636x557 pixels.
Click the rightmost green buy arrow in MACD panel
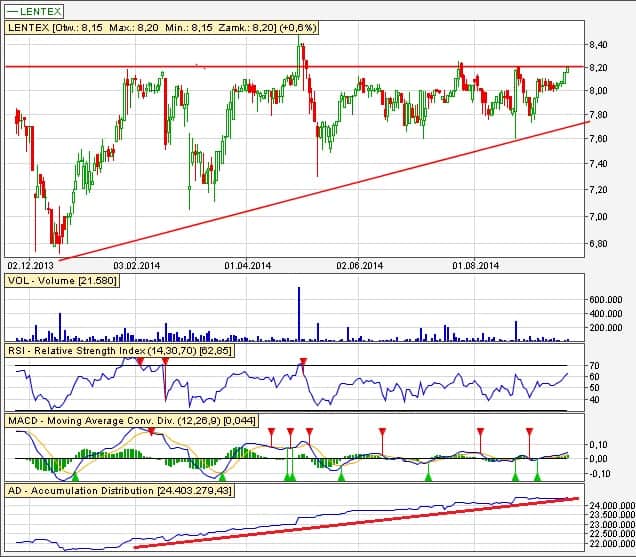[x=537, y=478]
